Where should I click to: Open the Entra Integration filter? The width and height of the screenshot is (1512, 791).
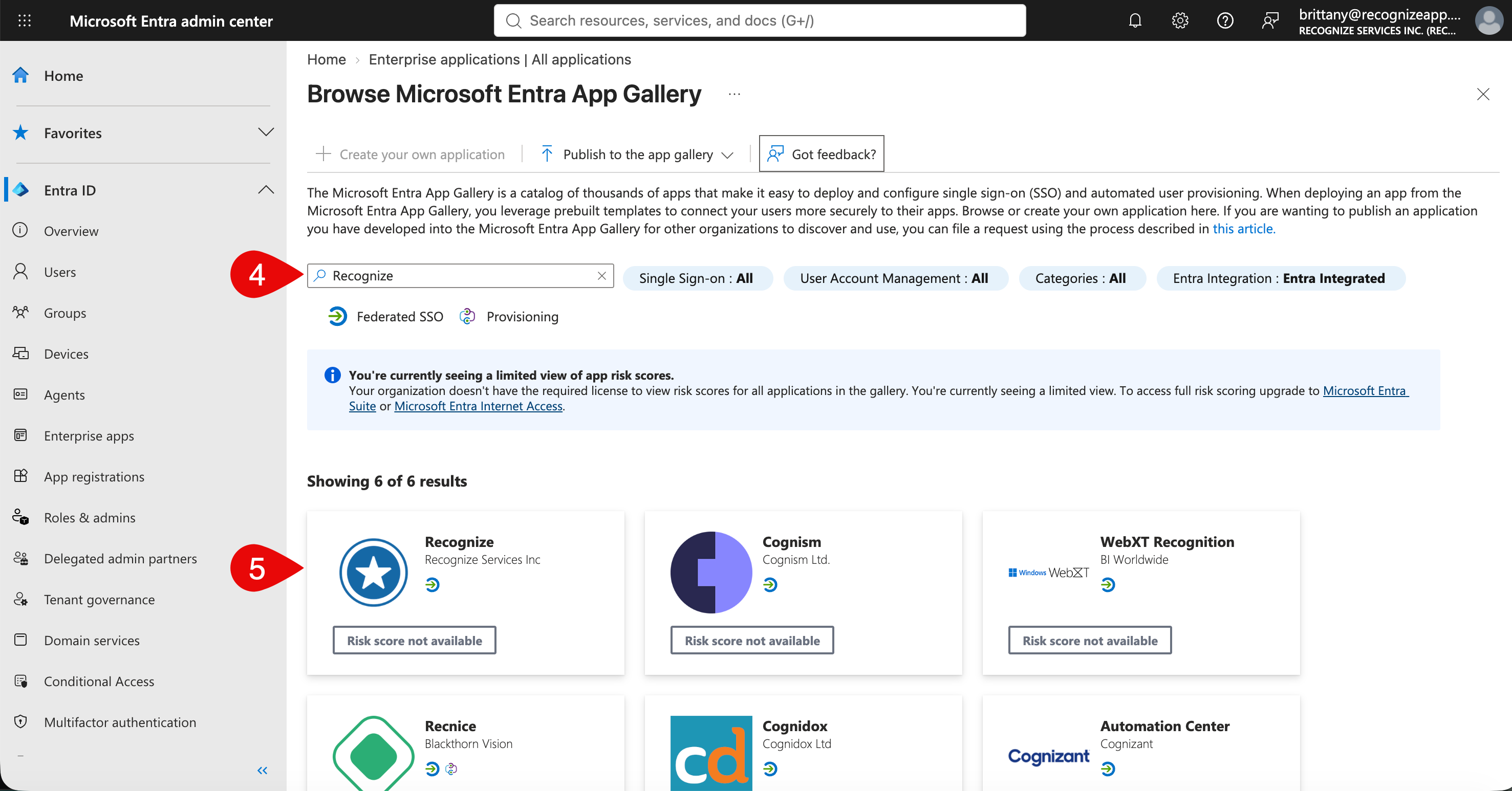(x=1280, y=278)
